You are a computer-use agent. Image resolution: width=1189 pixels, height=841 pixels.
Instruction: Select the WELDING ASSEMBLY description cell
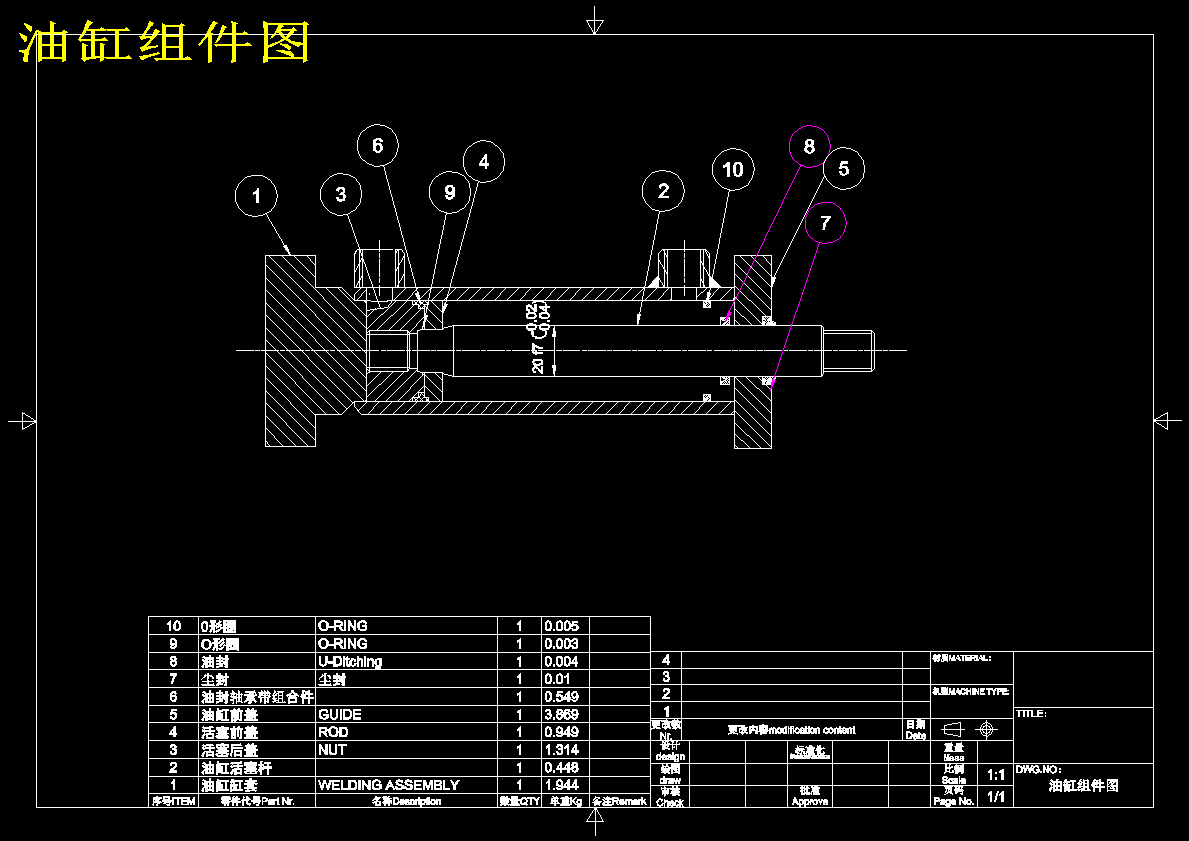(388, 785)
